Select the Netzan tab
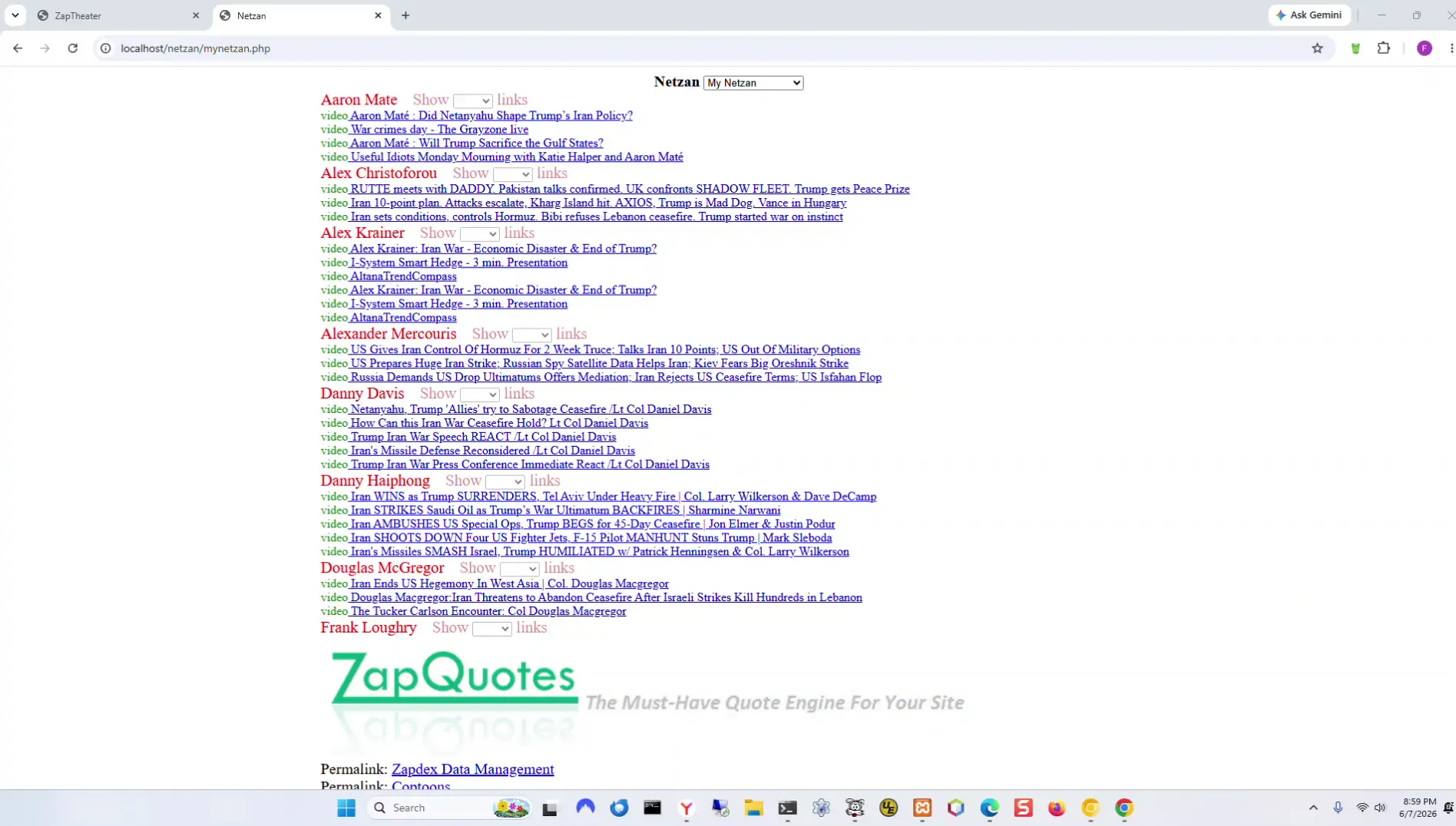The image size is (1456, 826). coord(301,15)
